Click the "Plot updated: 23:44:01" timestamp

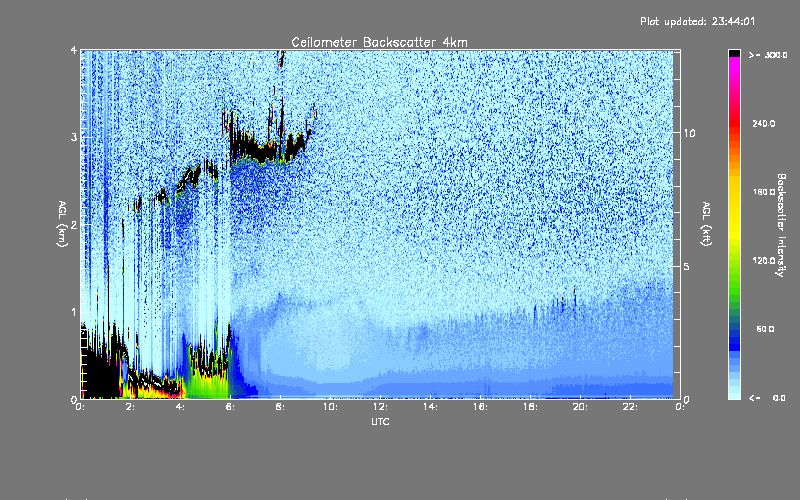(x=697, y=21)
